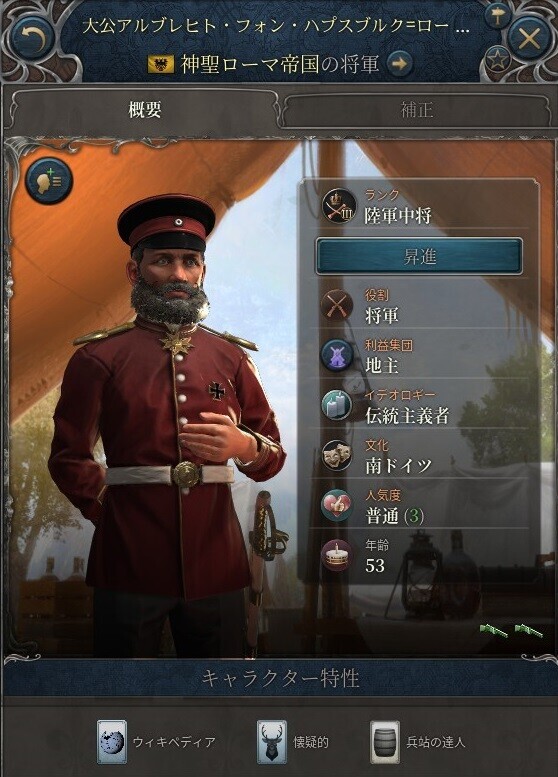Viewport: 558px width, 777px height.
Task: Click the 地主 interest group icon
Action: click(337, 356)
